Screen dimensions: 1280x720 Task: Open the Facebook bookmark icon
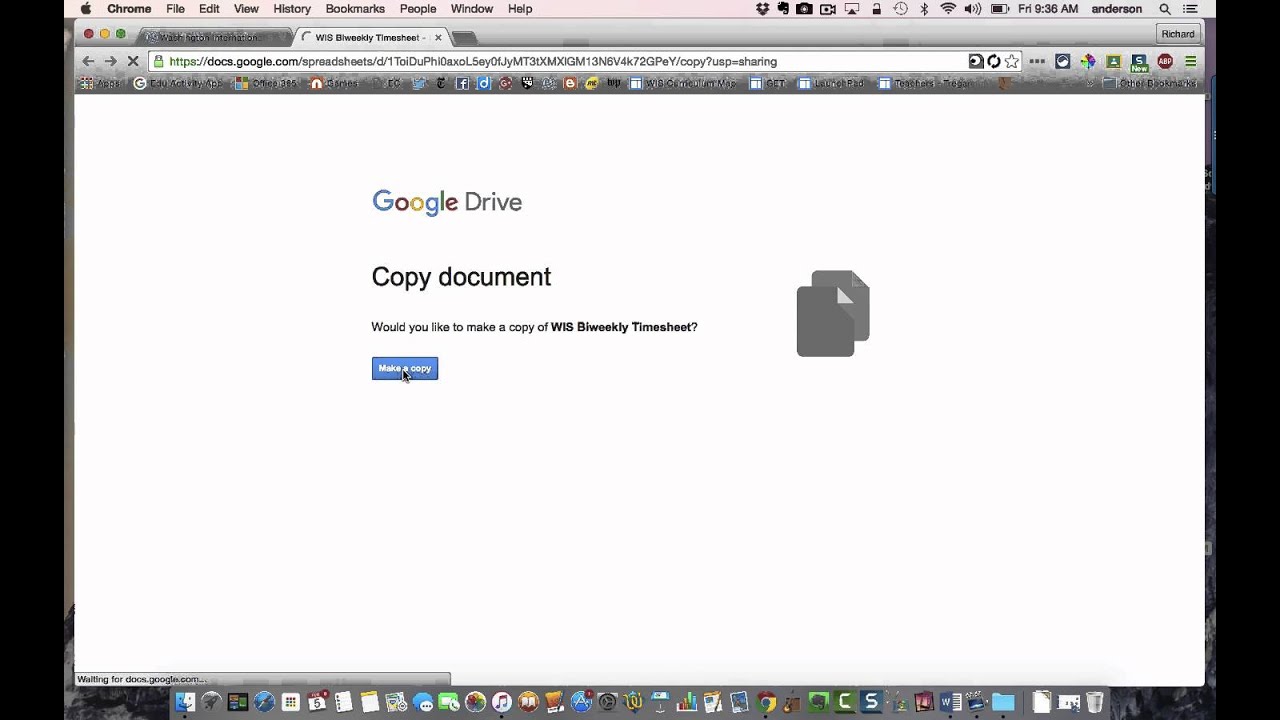[462, 84]
